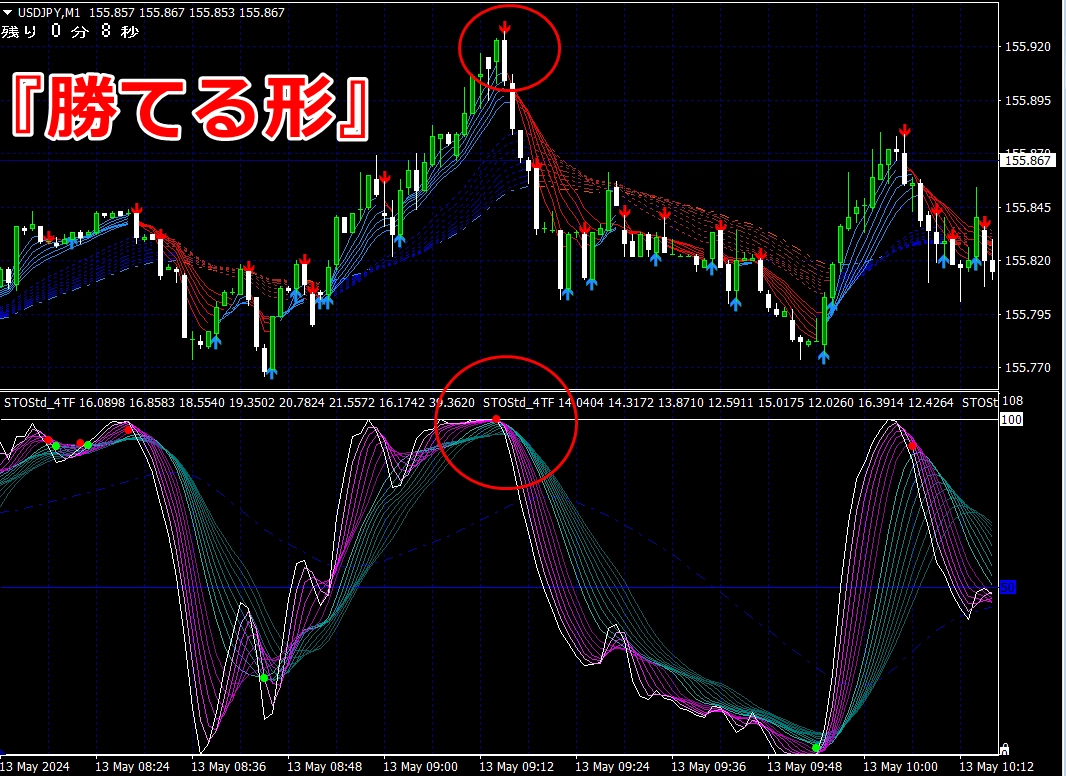Click the 勝てる形 red title text

(x=190, y=107)
